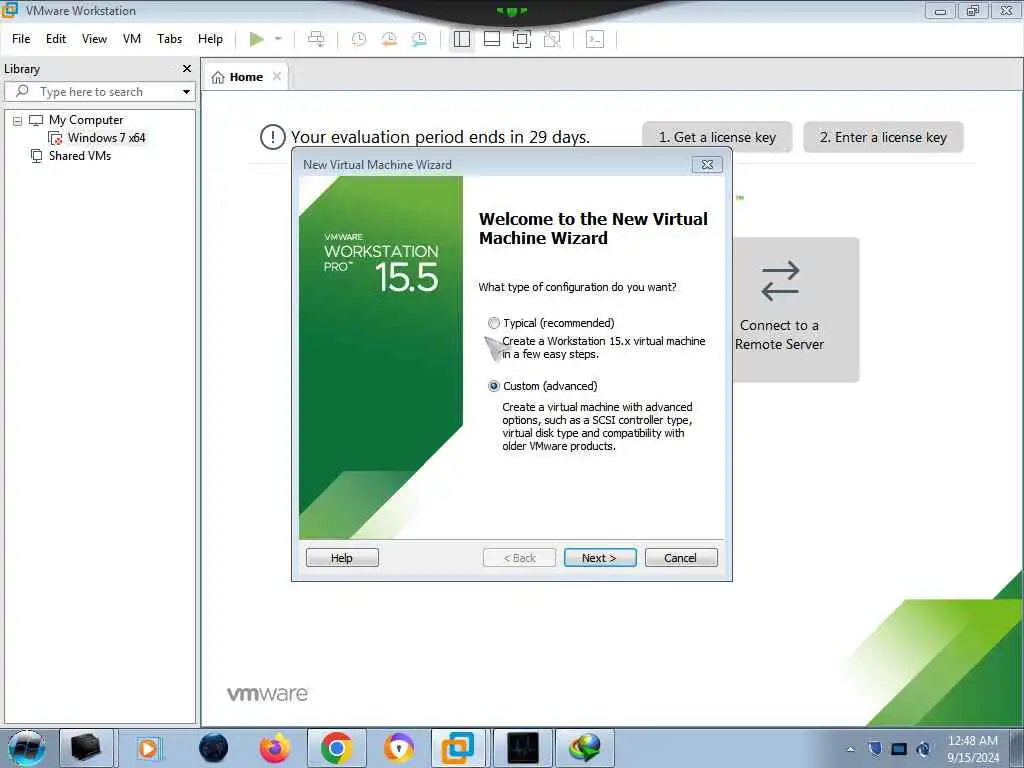Click the evaluation period info icon

272,137
